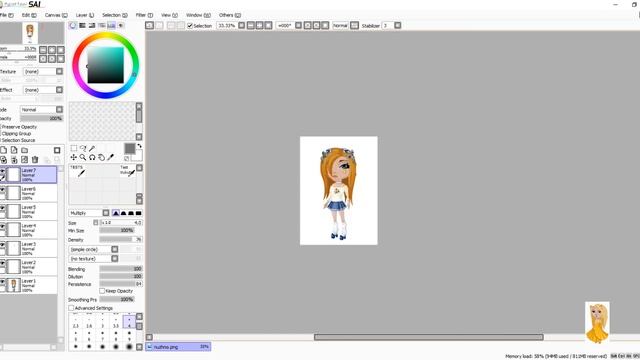Select the rectangular Selection tool
The height and width of the screenshot is (360, 640).
point(74,149)
